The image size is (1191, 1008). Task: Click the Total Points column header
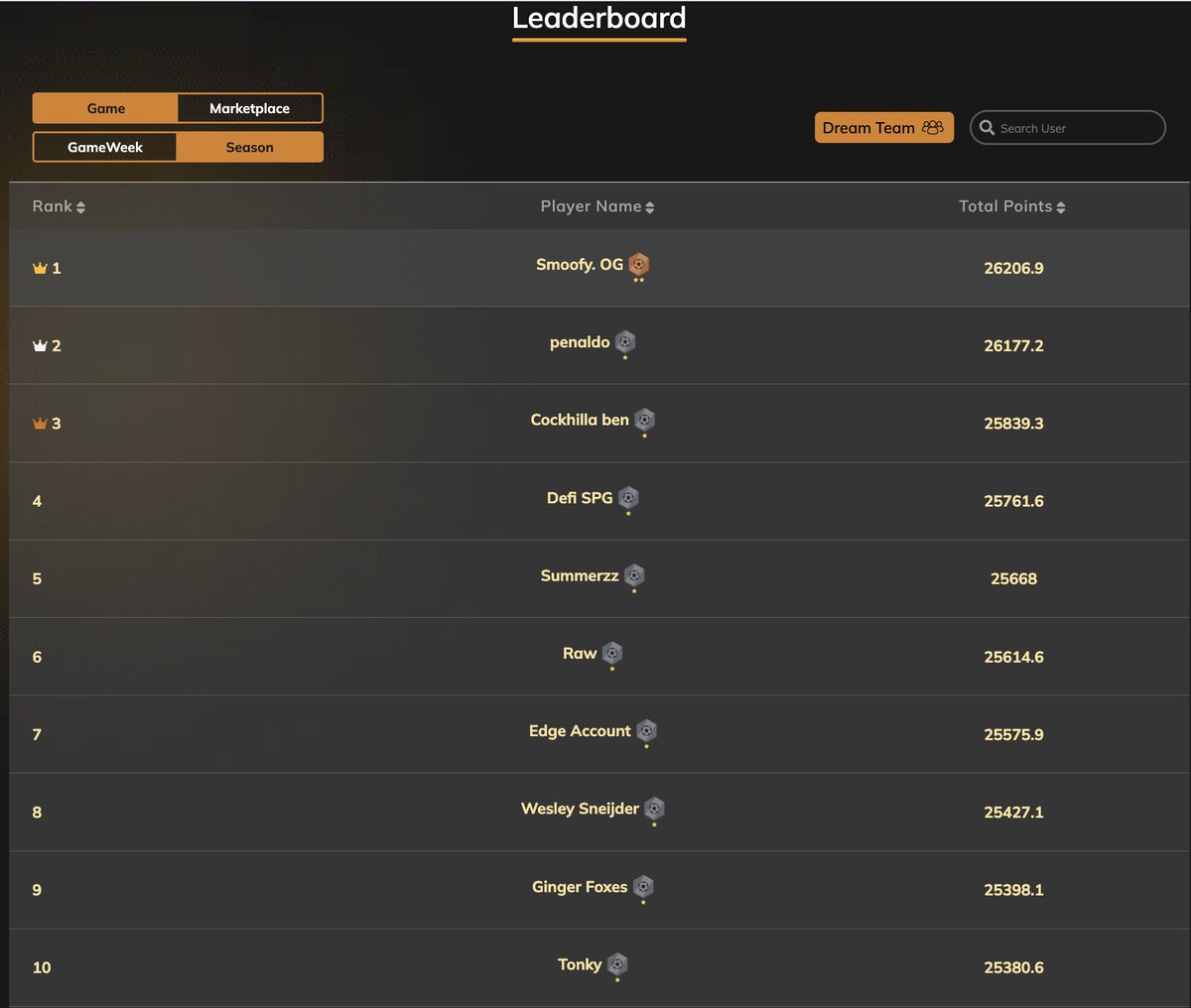[x=1012, y=206]
